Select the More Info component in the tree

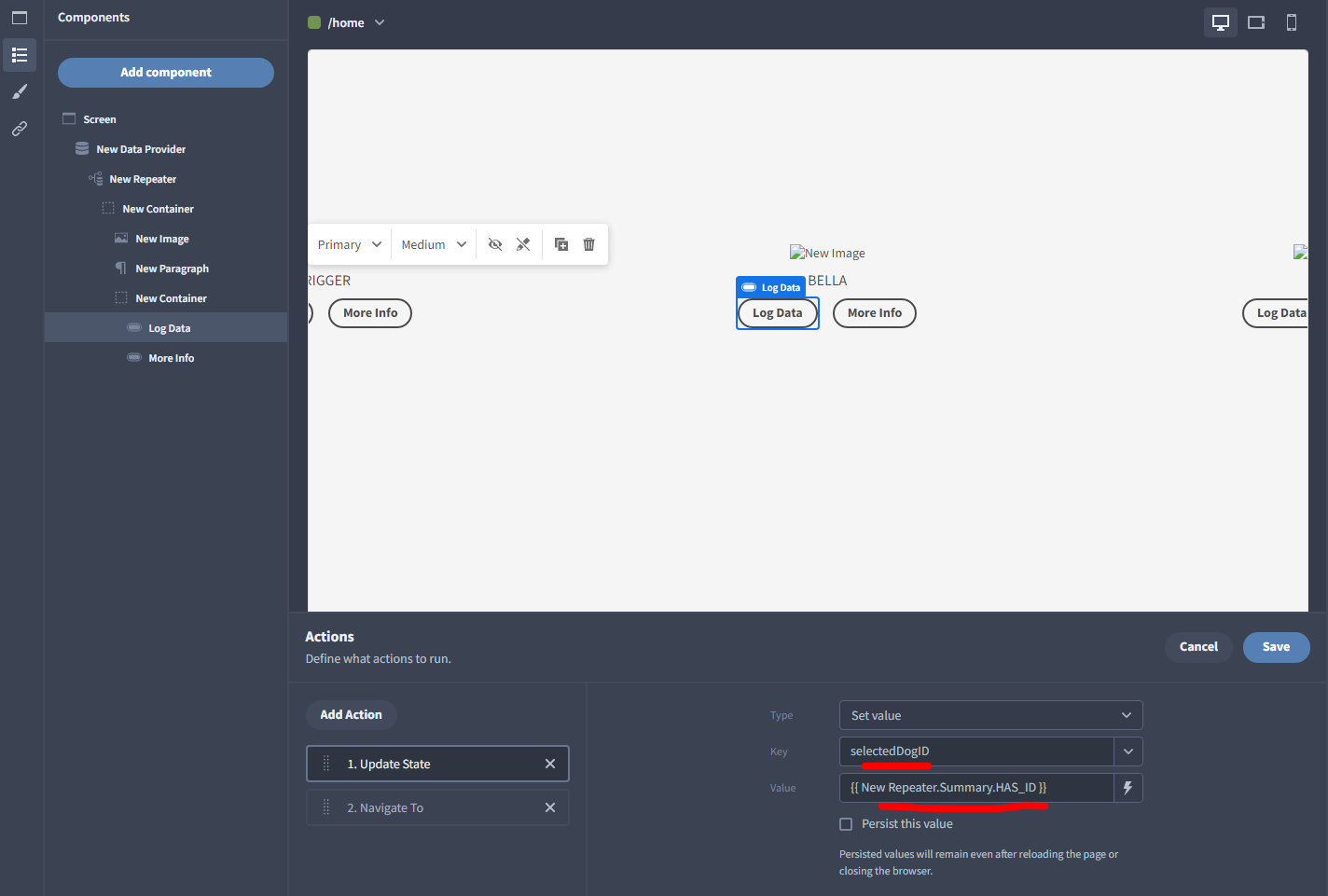click(x=172, y=357)
